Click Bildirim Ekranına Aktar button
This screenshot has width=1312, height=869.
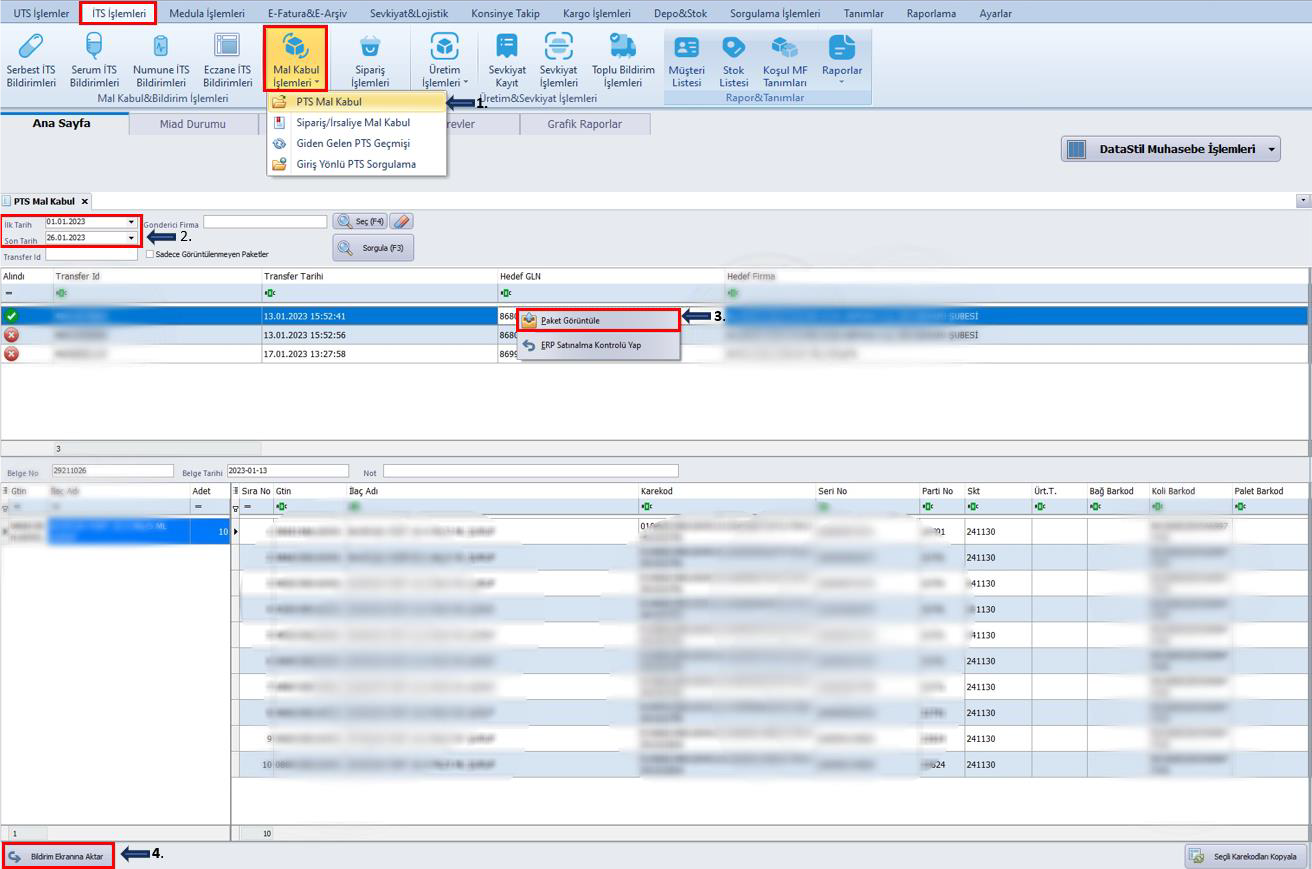tap(58, 856)
